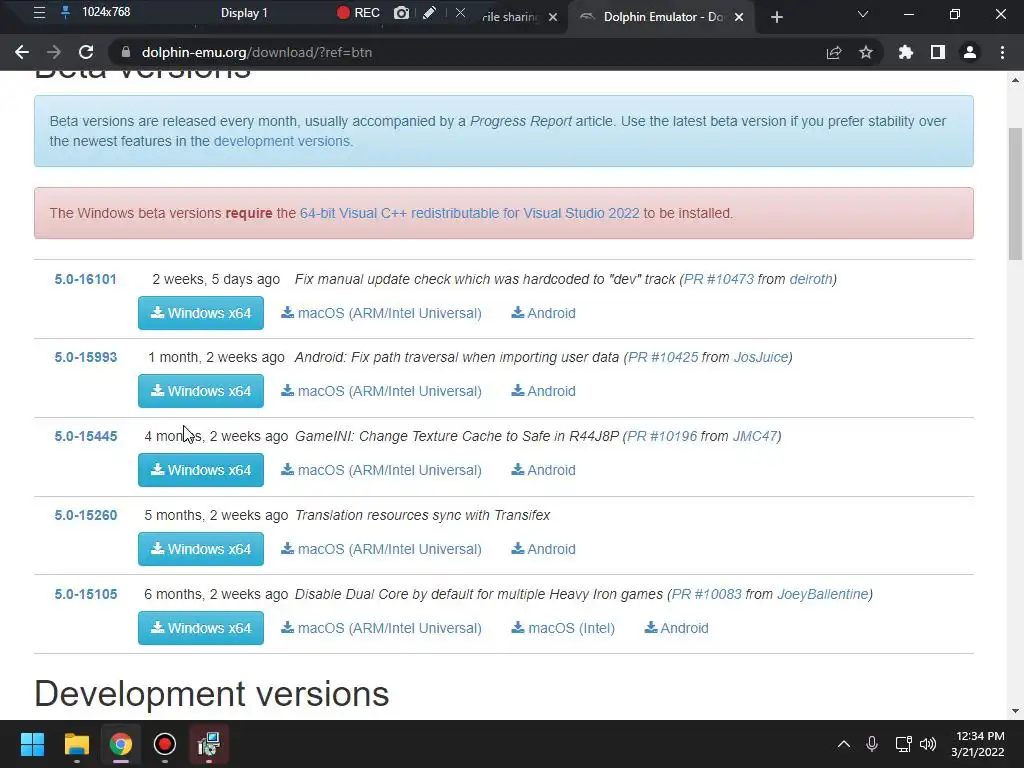
Task: Download Windows x64 for 5.0-15105
Action: point(200,628)
